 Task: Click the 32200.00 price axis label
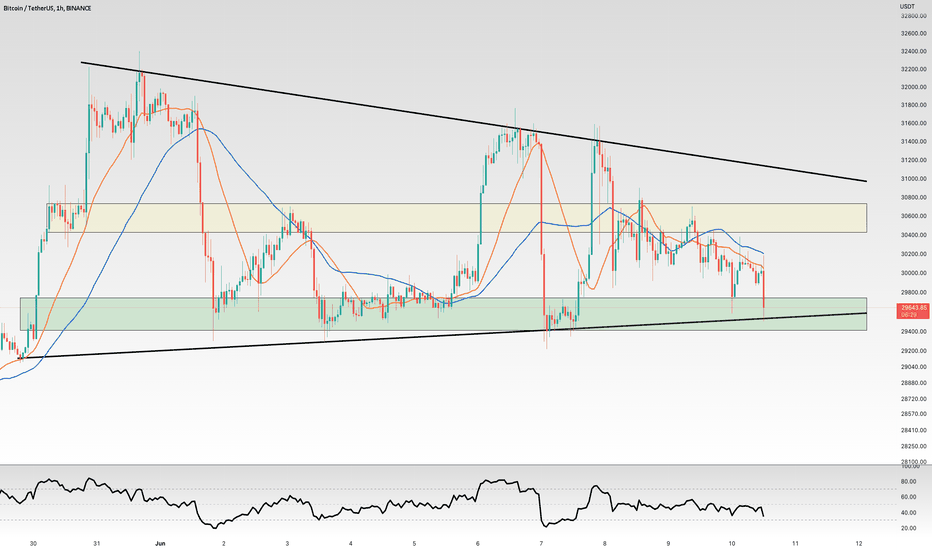(914, 70)
